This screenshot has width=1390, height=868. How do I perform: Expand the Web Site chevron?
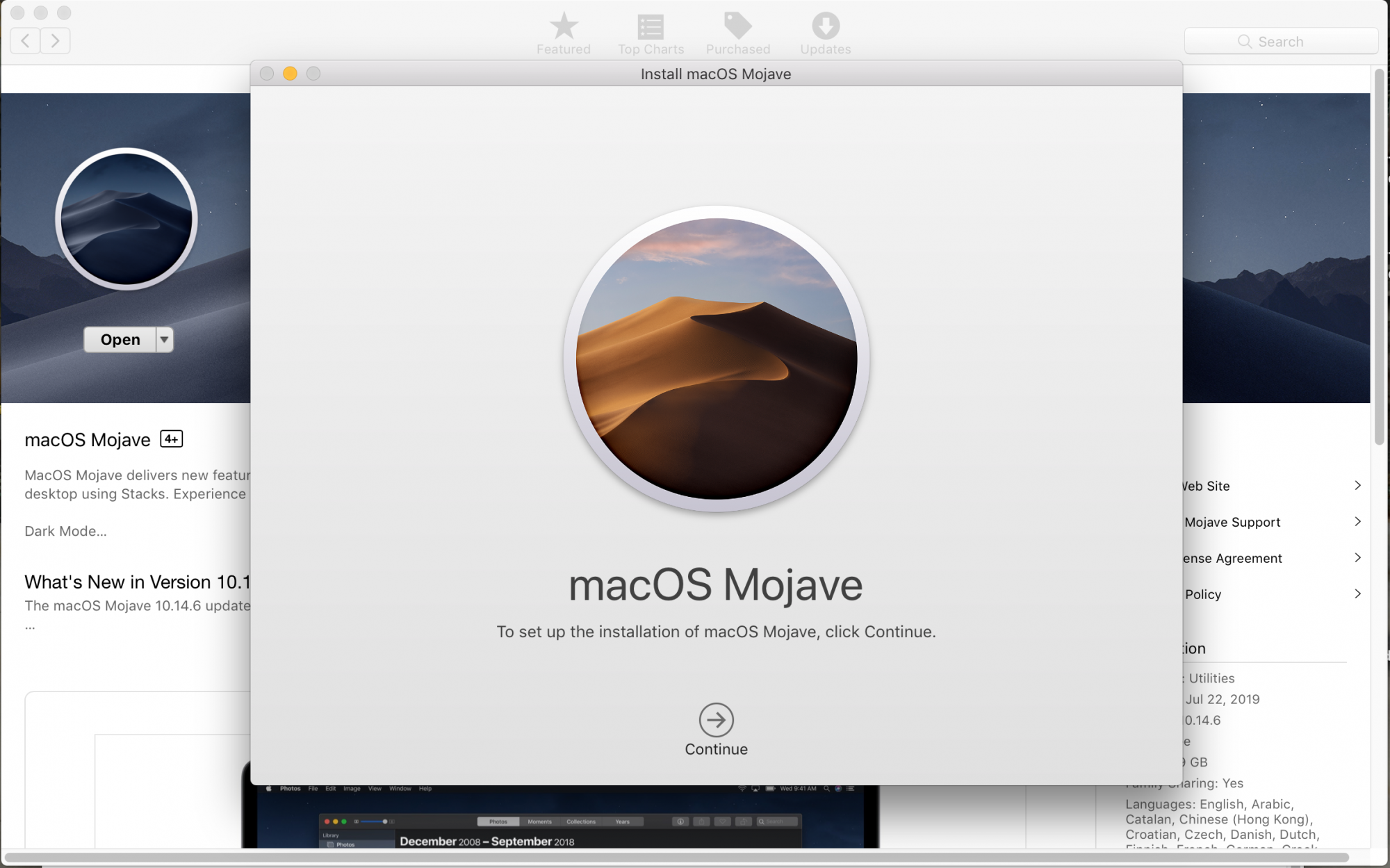(1357, 486)
